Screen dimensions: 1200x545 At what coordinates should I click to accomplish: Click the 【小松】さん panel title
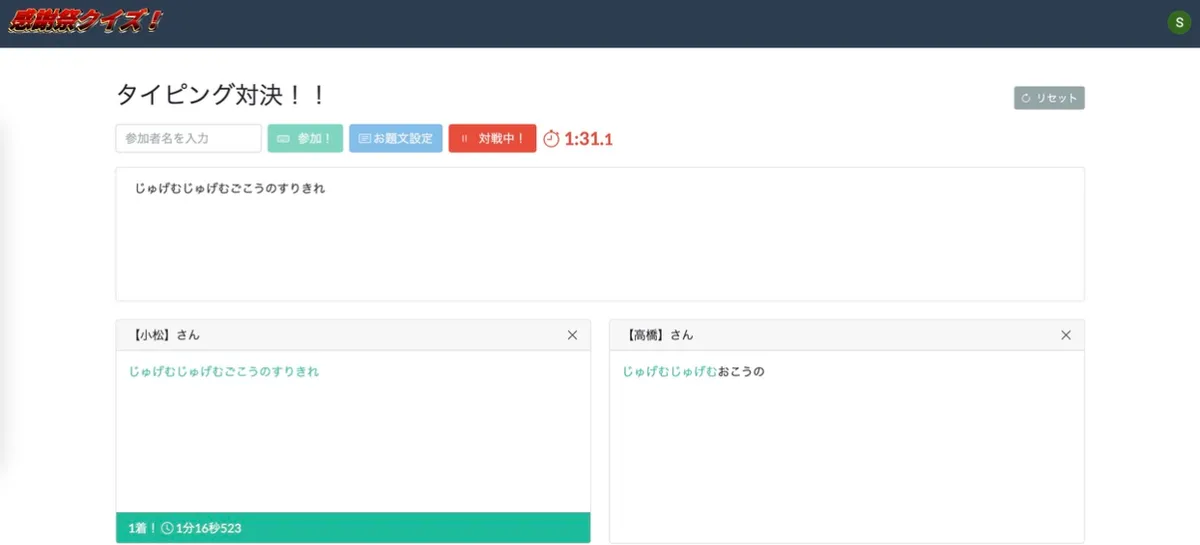tap(164, 335)
